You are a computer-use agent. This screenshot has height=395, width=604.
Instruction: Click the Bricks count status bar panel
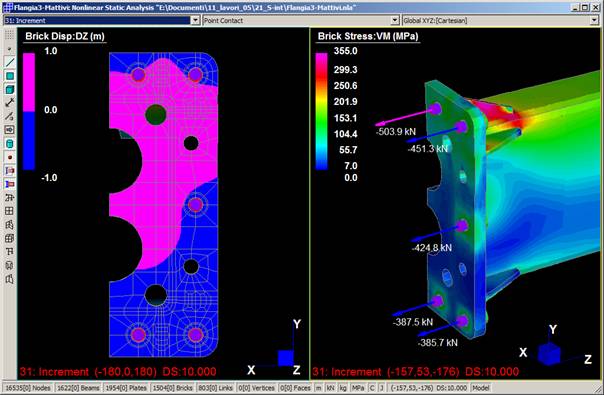172,388
